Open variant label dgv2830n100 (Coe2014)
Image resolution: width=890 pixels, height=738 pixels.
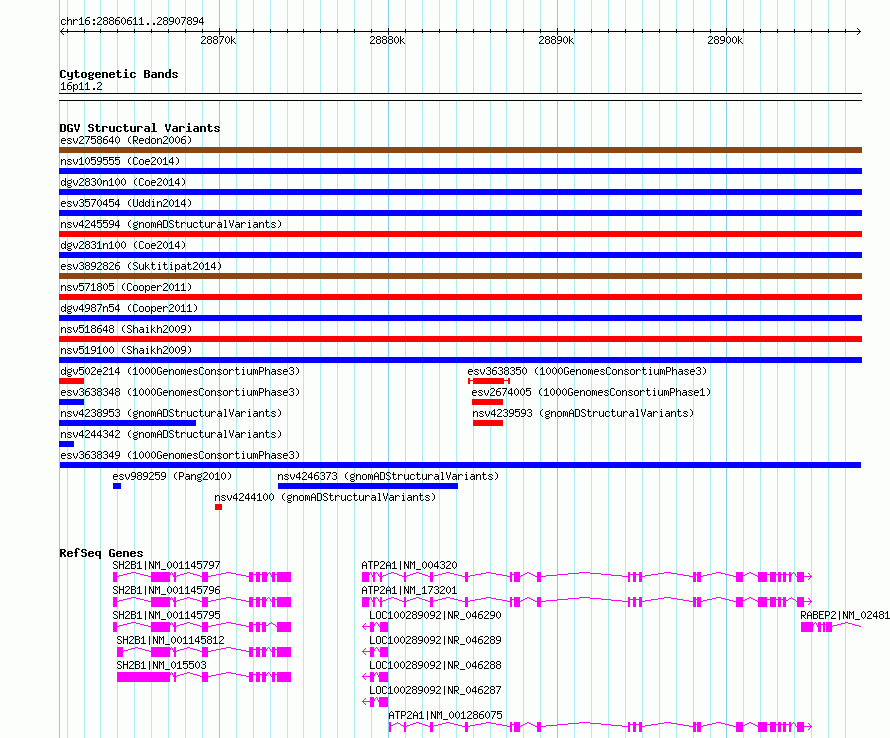[123, 182]
